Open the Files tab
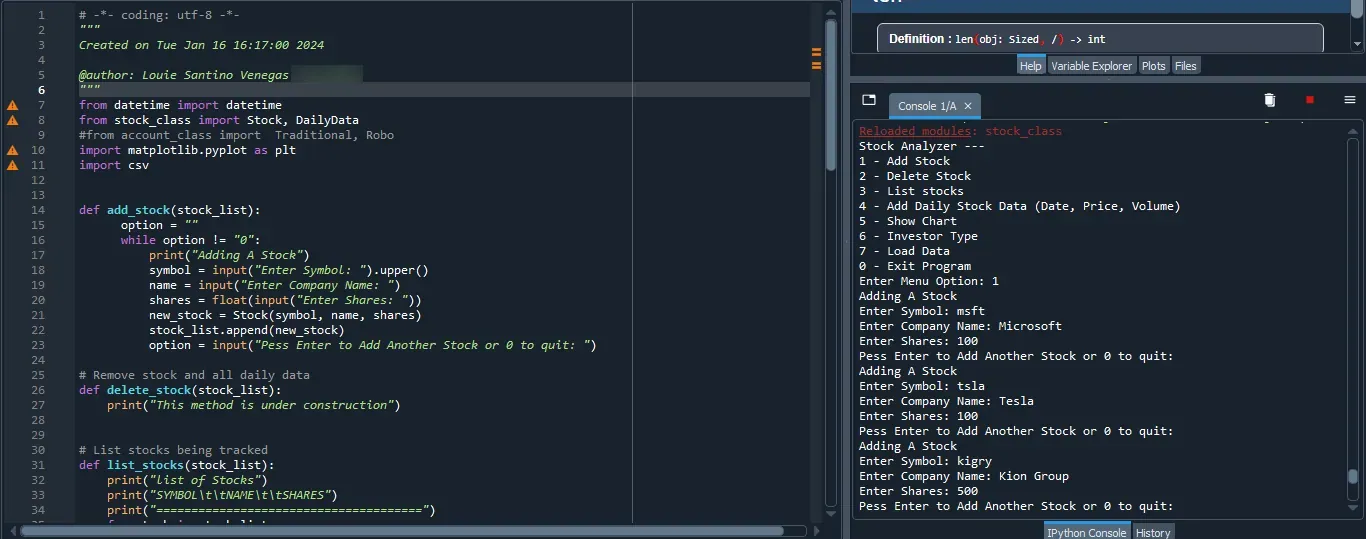Image resolution: width=1366 pixels, height=539 pixels. click(x=1185, y=66)
